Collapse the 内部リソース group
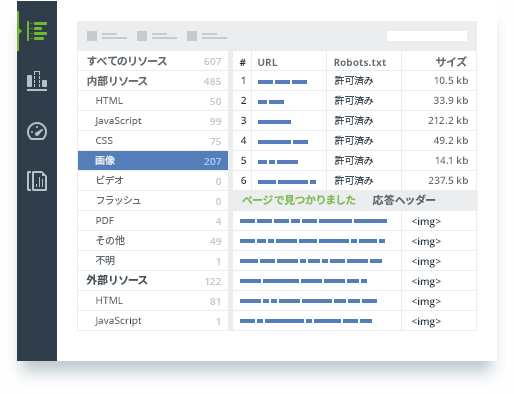Image resolution: width=514 pixels, height=394 pixels. [153, 81]
